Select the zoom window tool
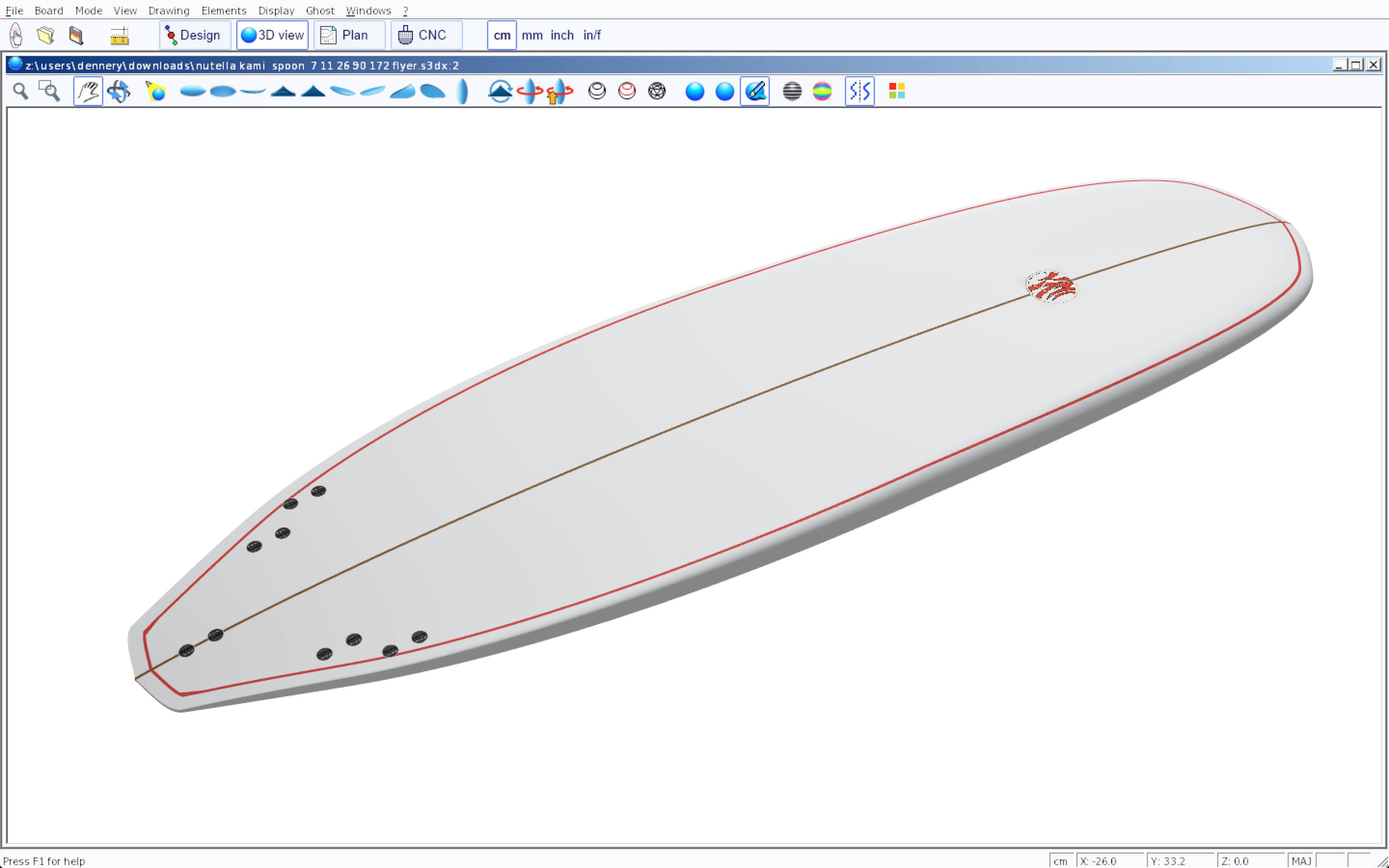This screenshot has width=1389, height=868. pos(49,91)
